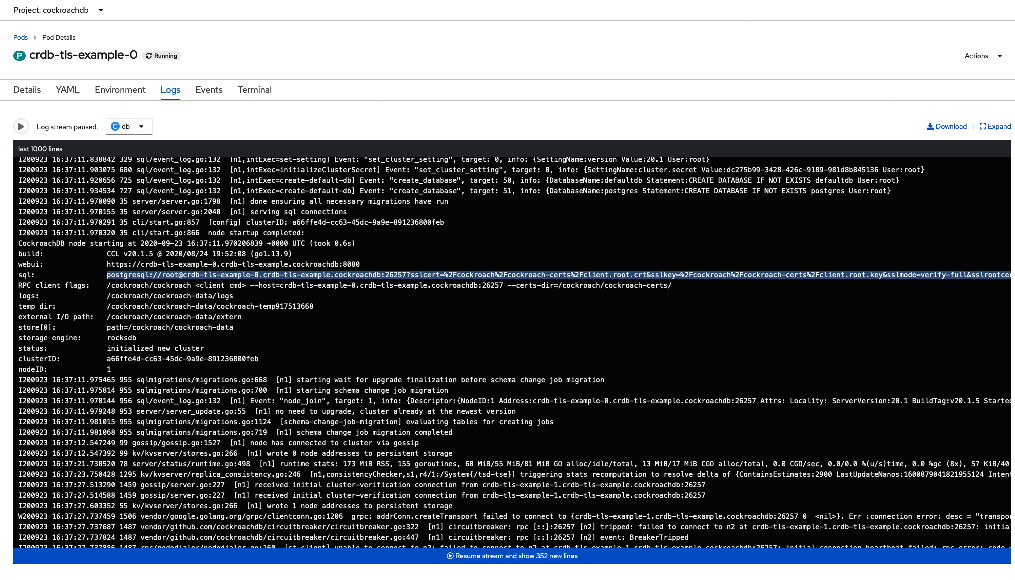
Task: Click the play icon to resume log streaming
Action: [19, 126]
